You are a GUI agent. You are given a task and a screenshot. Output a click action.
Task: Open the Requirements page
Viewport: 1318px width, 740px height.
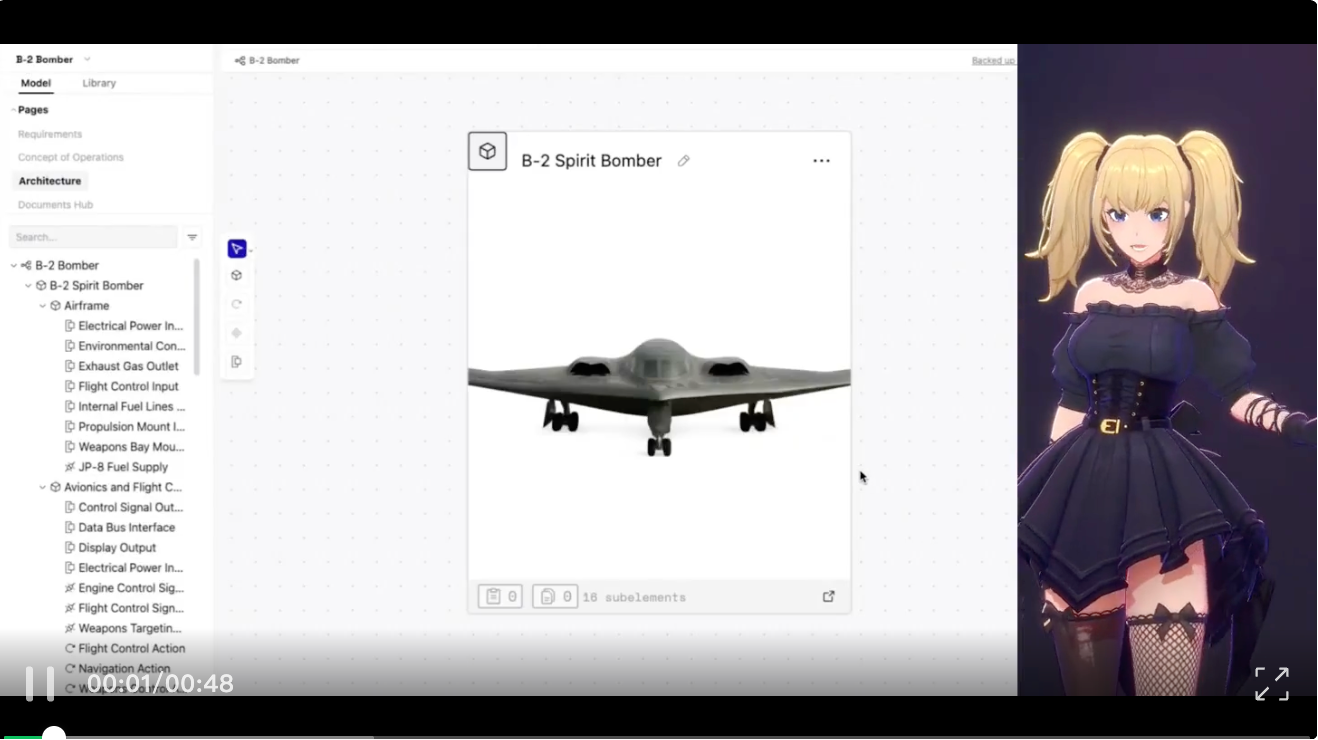[50, 134]
